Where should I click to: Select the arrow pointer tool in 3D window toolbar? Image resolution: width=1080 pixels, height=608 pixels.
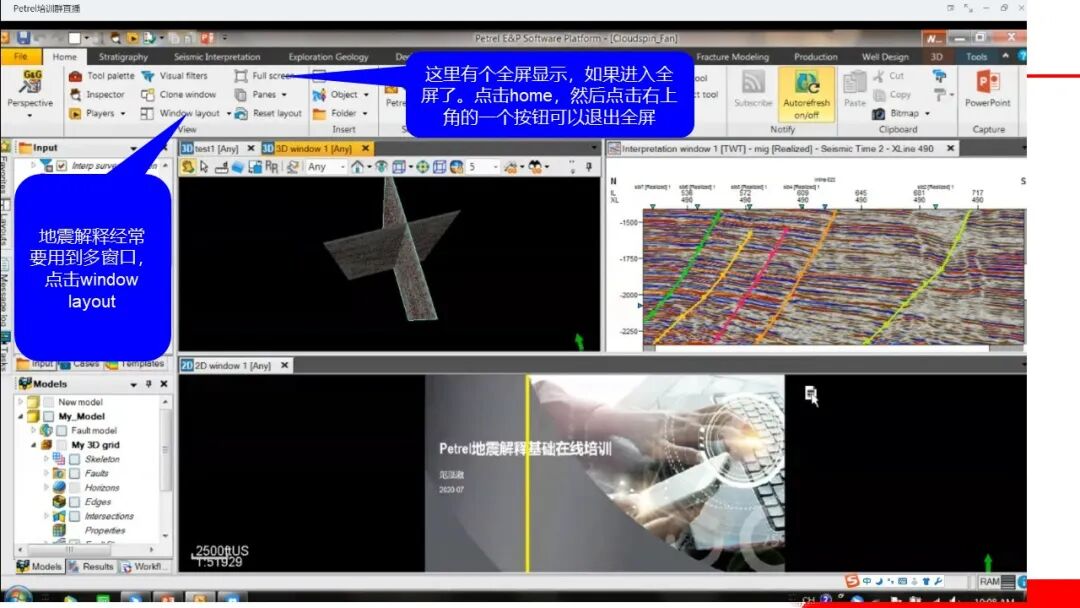click(x=204, y=167)
